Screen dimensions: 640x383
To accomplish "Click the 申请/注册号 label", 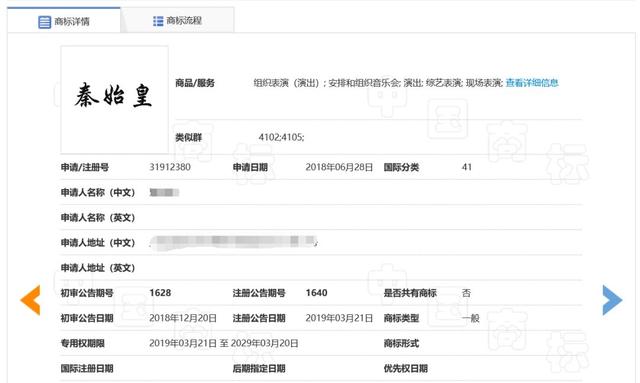I will coord(85,167).
